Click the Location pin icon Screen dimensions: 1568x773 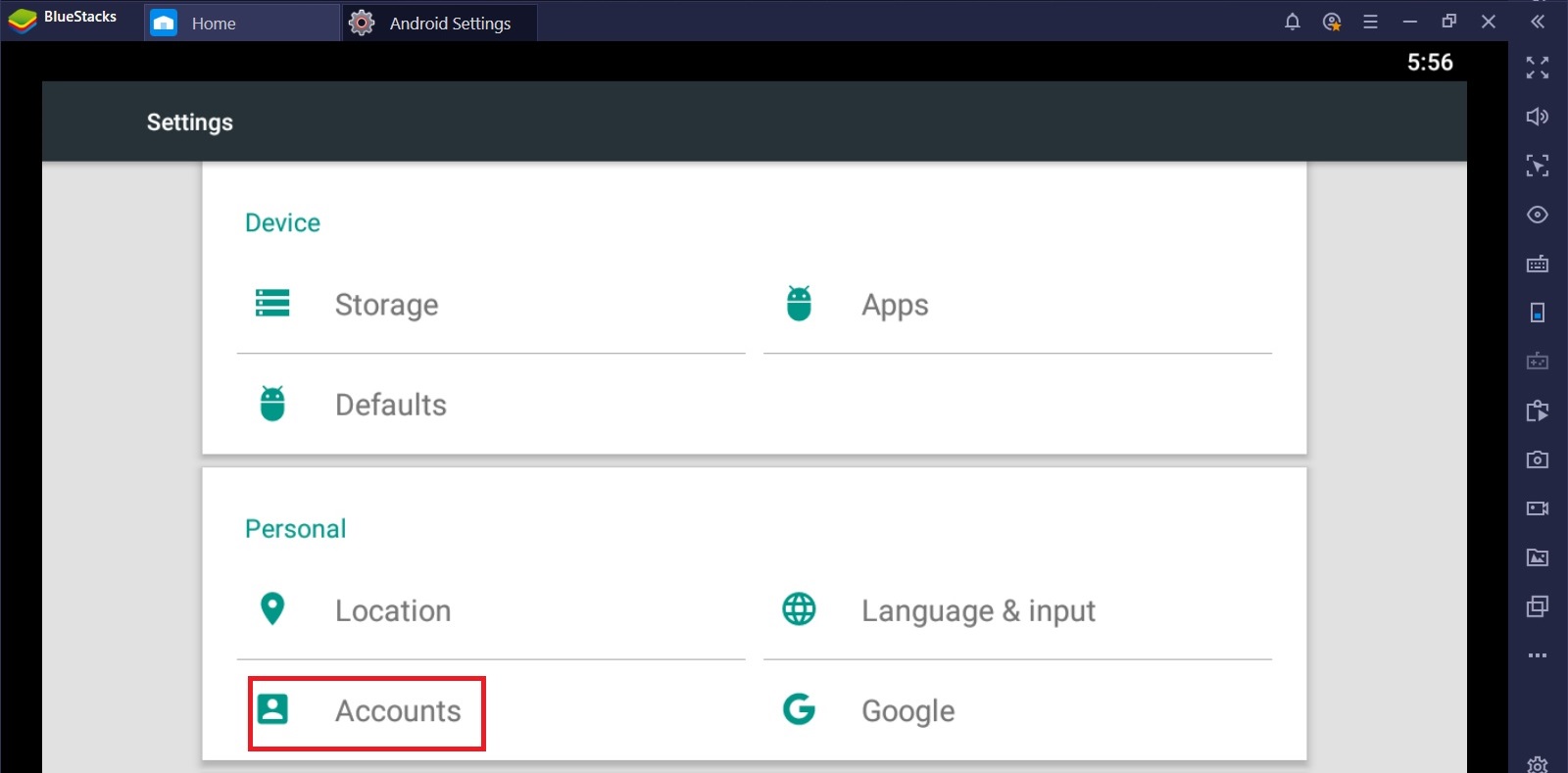[x=272, y=608]
